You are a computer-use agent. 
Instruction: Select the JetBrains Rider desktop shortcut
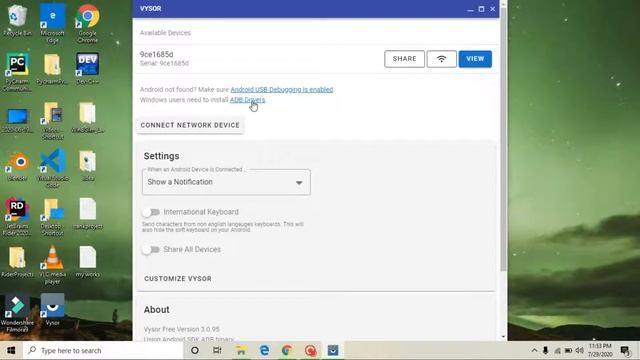coord(17,217)
